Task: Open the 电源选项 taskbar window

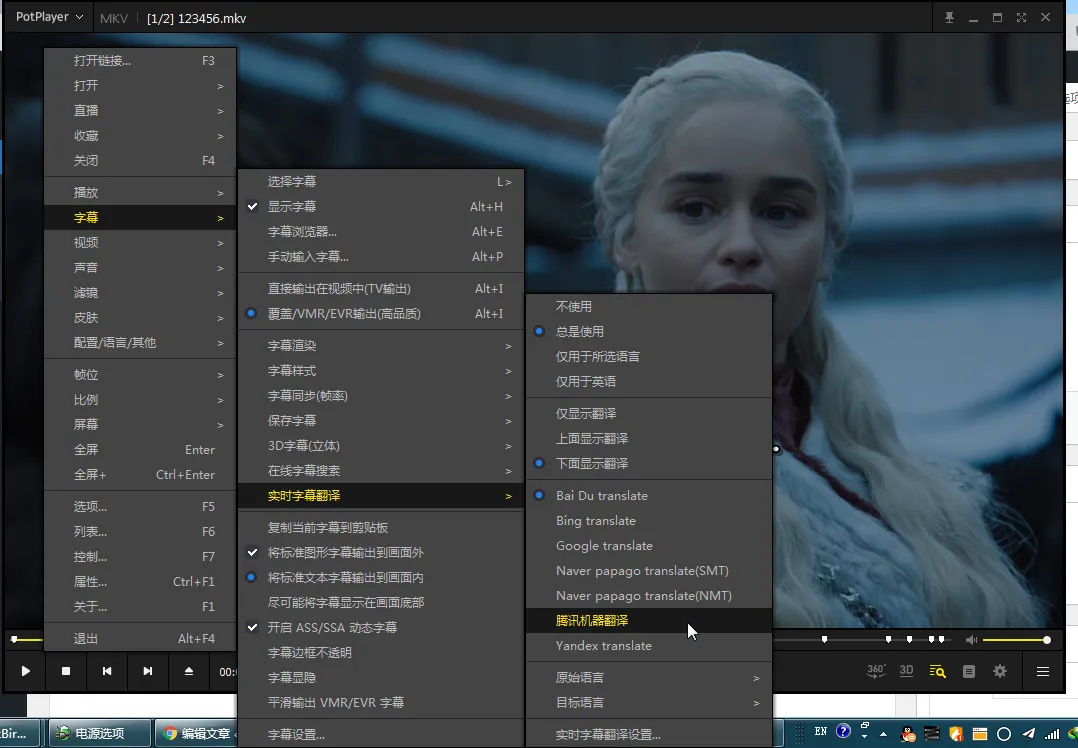Action: point(100,734)
